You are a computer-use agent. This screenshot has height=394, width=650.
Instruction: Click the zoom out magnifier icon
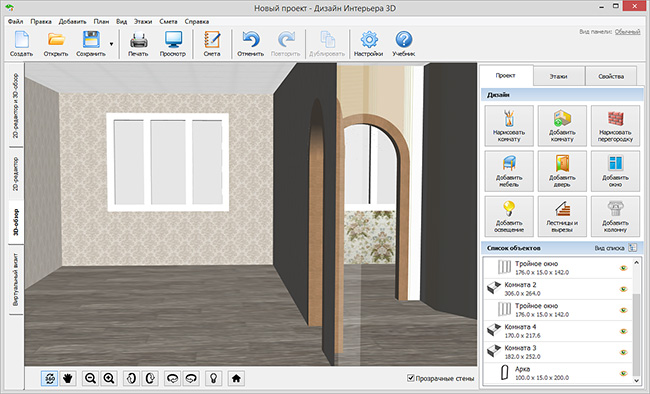click(90, 378)
